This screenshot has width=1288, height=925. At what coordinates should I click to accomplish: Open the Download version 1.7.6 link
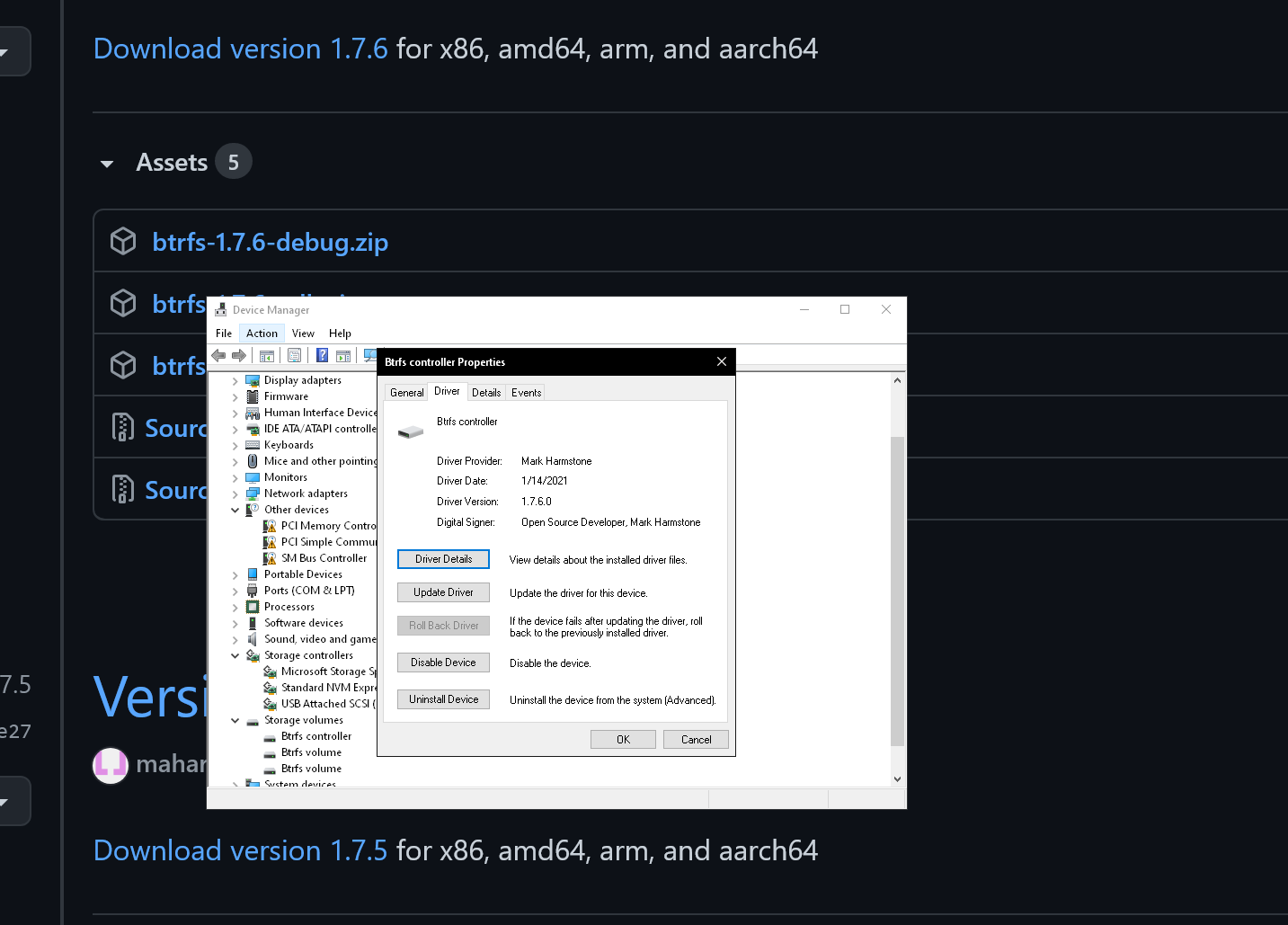240,49
